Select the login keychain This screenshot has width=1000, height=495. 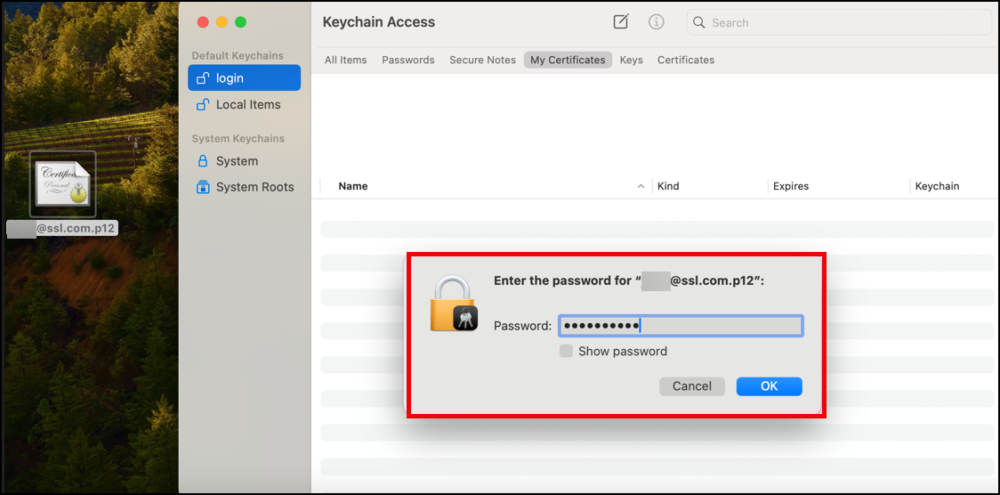243,78
